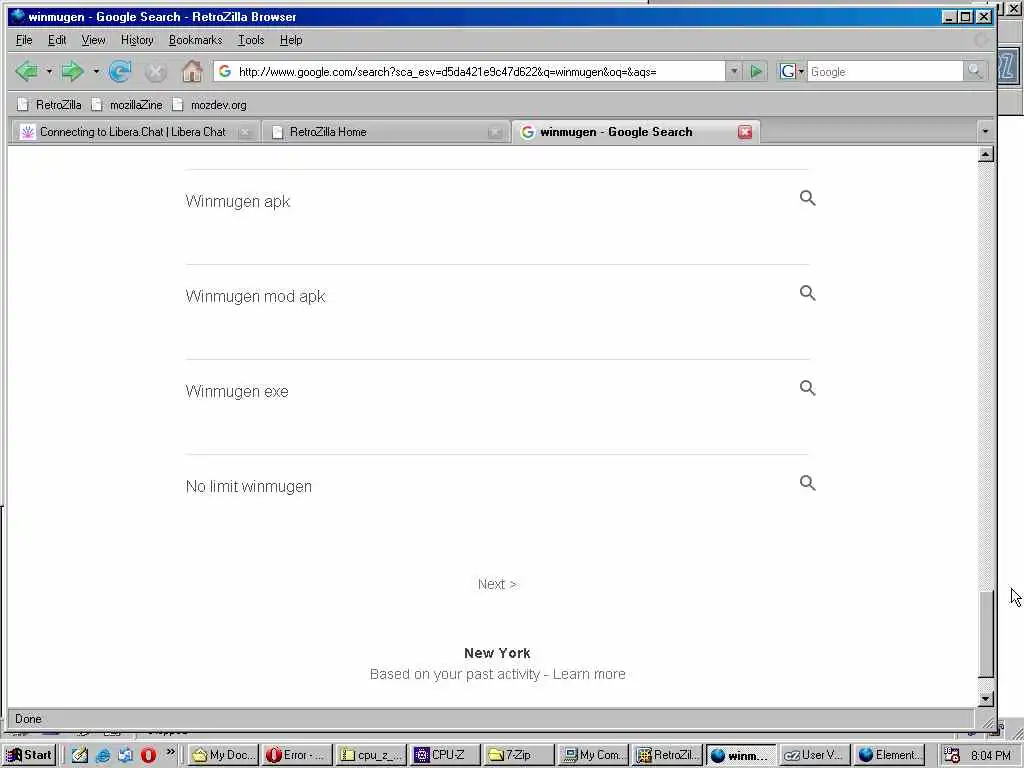Open the History menu
Viewport: 1024px width, 768px height.
pyautogui.click(x=137, y=40)
